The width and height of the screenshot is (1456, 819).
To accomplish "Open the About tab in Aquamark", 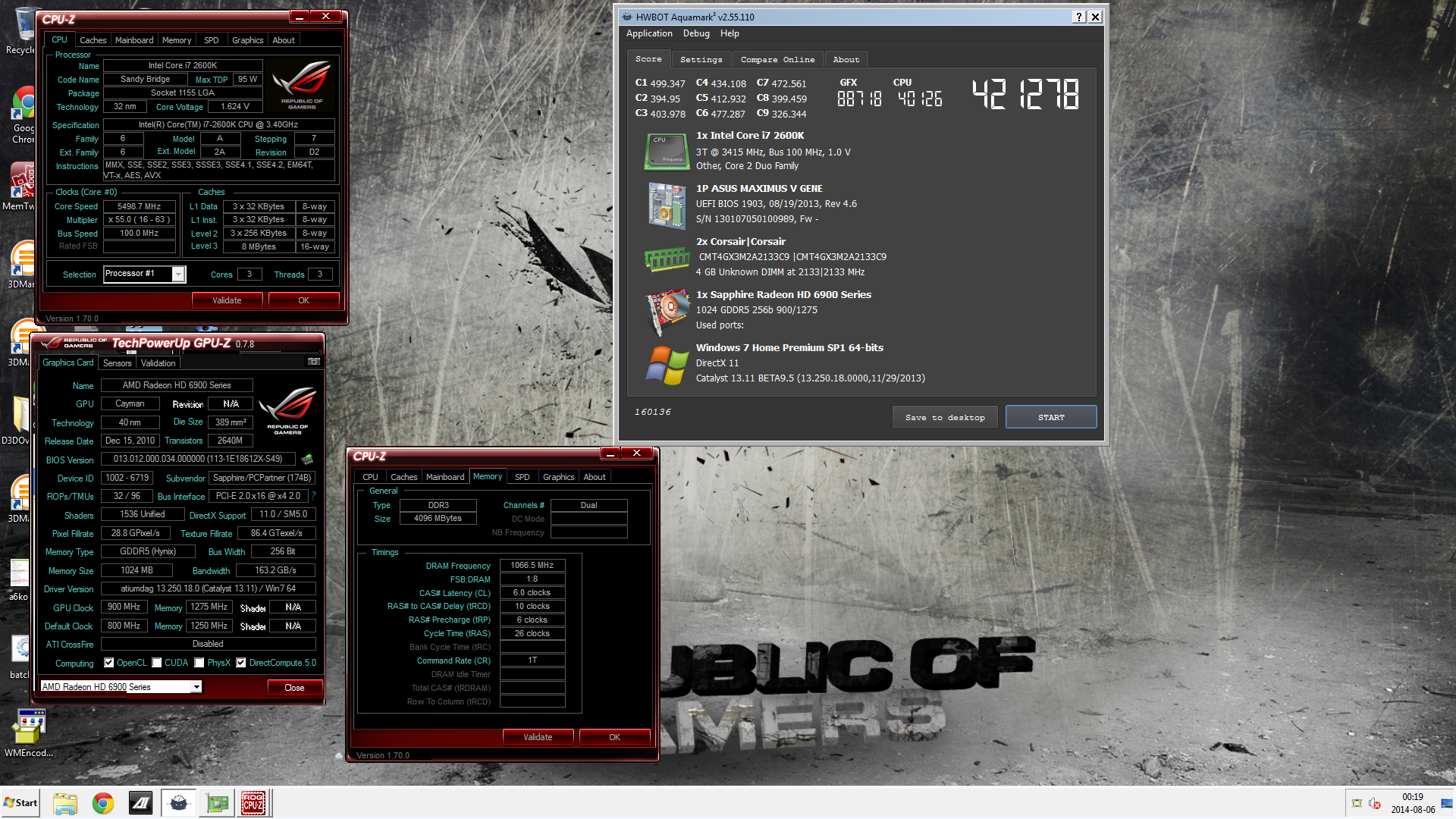I will [x=846, y=59].
